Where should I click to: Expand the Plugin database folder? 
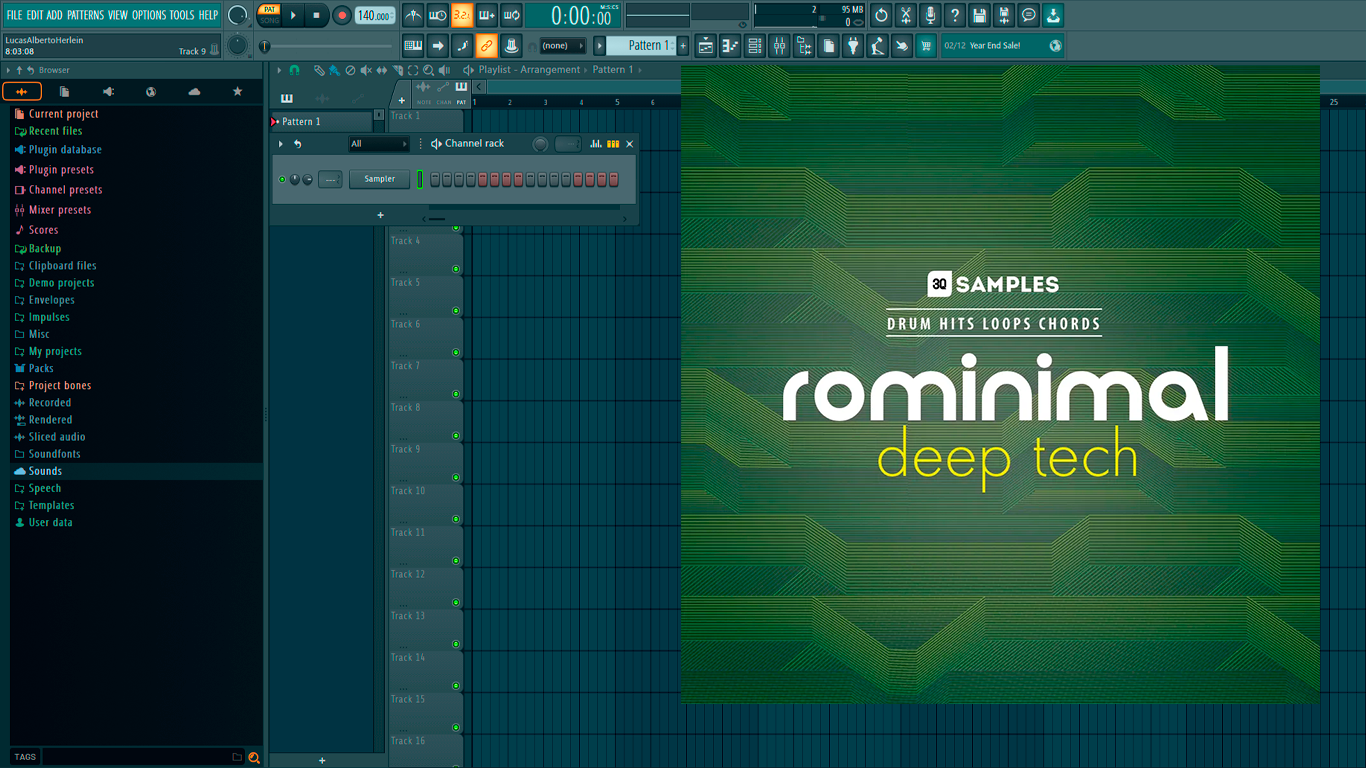point(65,150)
